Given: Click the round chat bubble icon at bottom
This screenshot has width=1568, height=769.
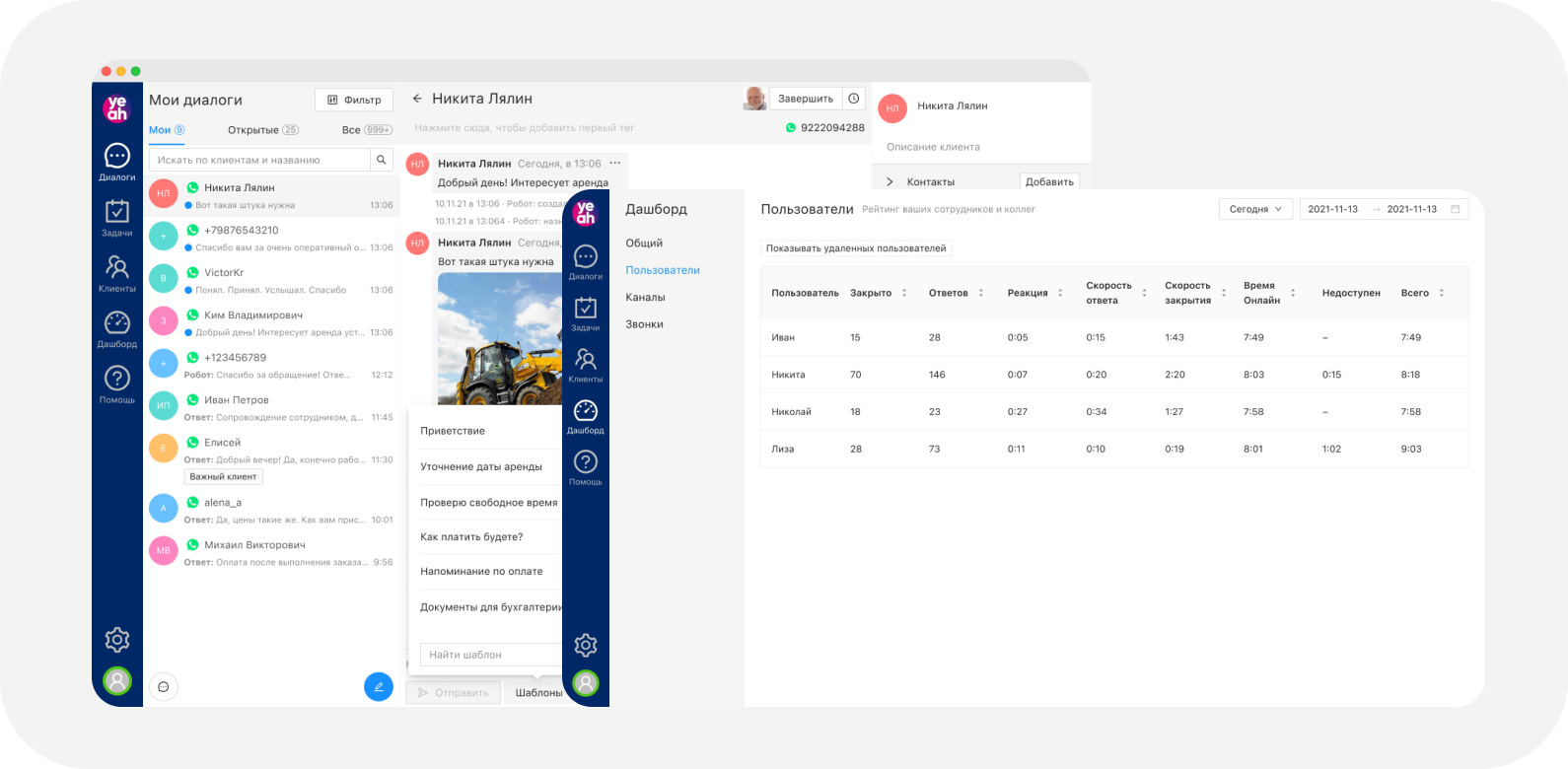Looking at the screenshot, I should click(x=164, y=686).
